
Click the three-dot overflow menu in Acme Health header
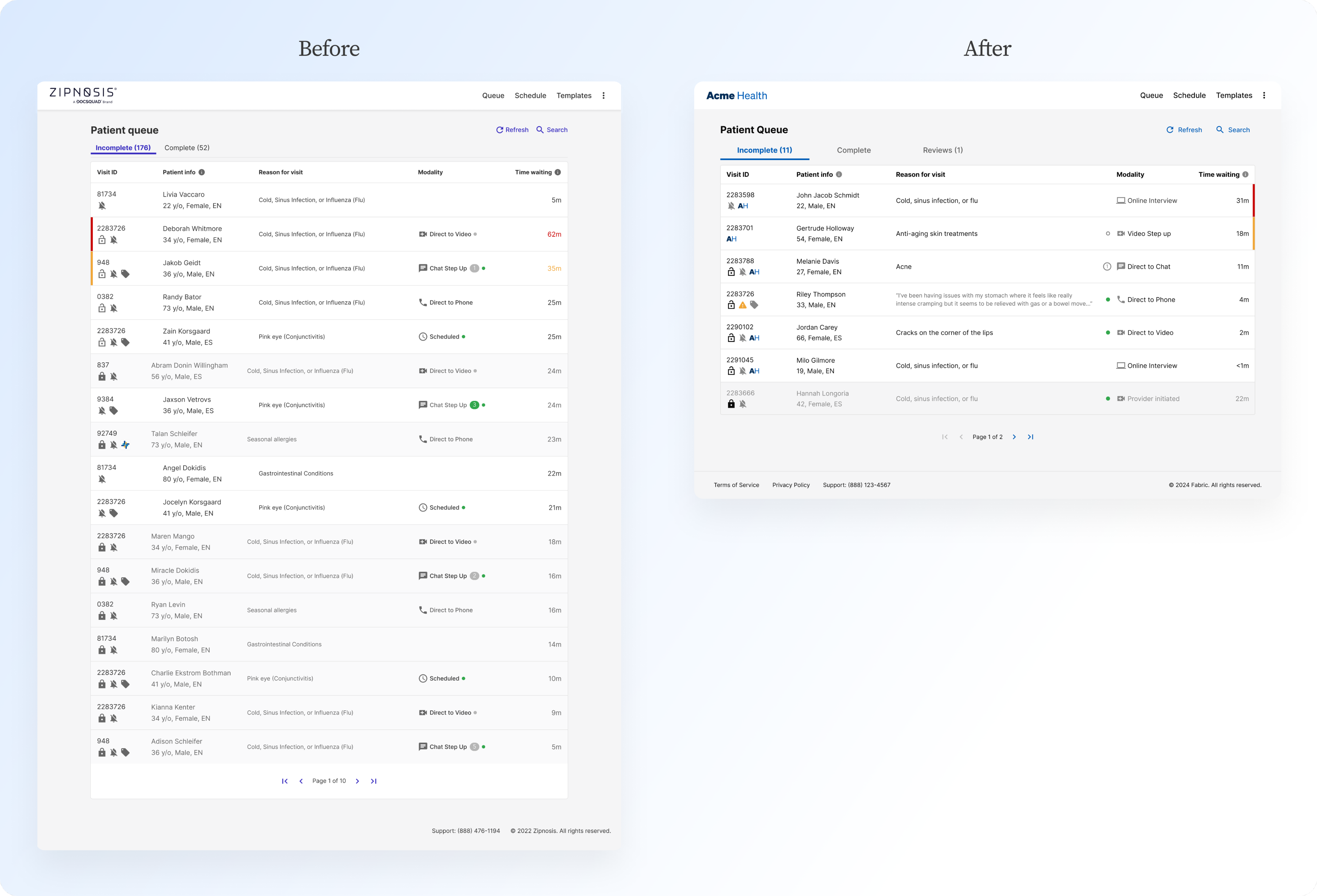pos(1264,95)
